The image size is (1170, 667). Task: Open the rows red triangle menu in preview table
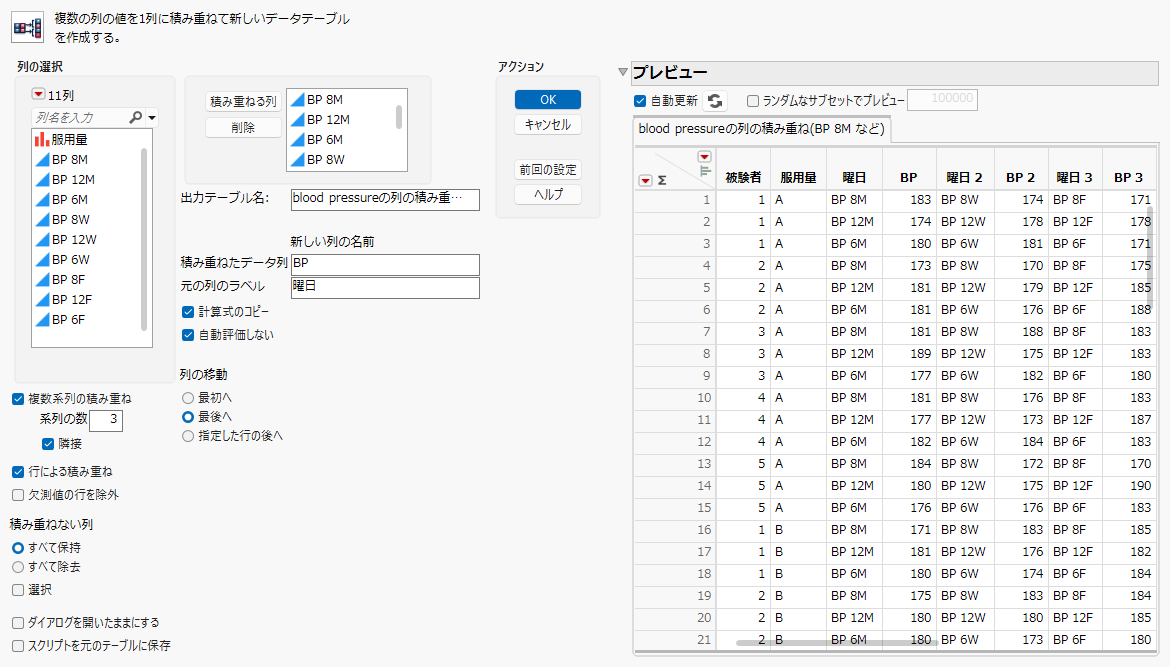click(645, 181)
